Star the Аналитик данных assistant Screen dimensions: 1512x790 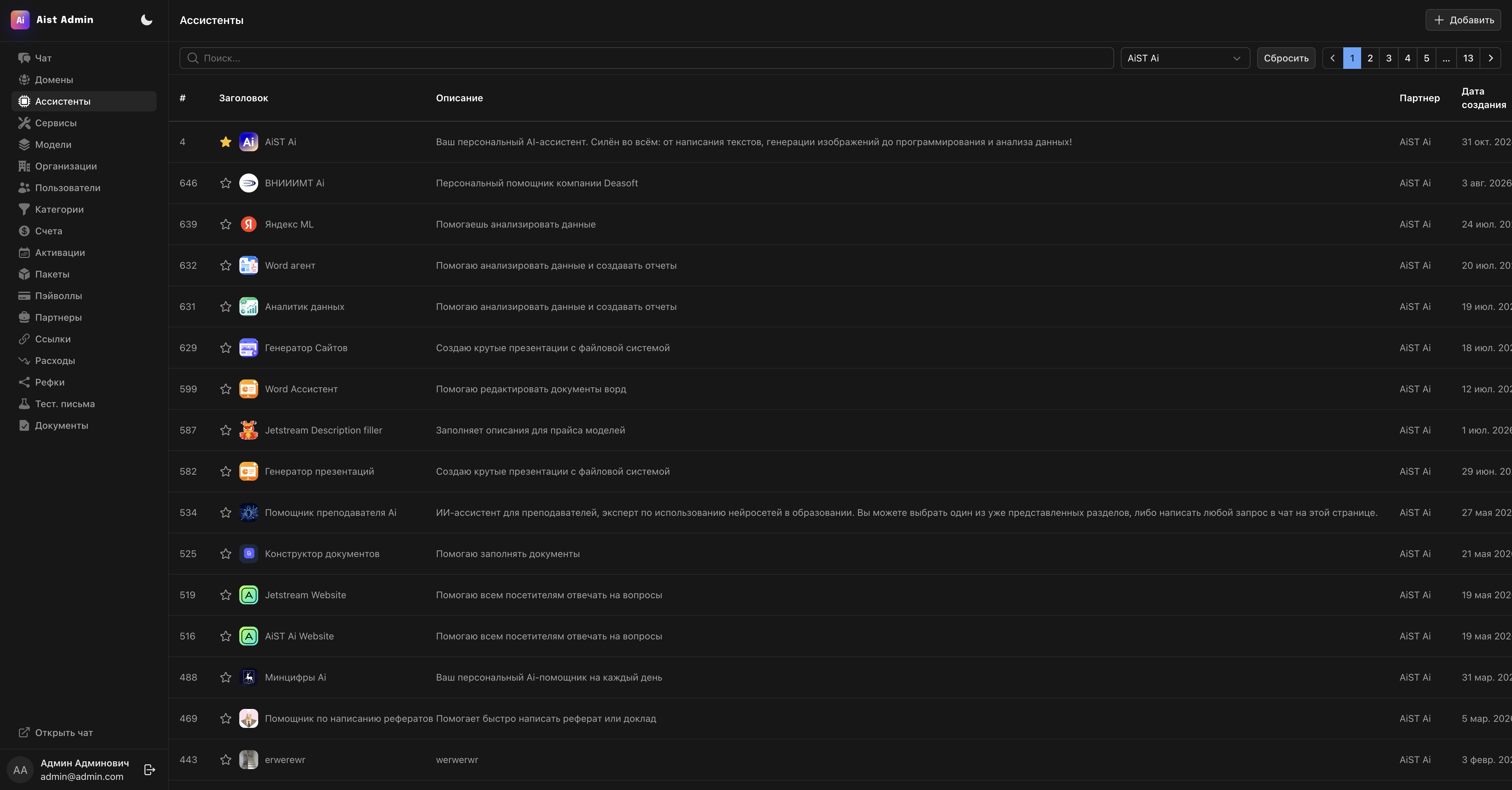[x=225, y=306]
